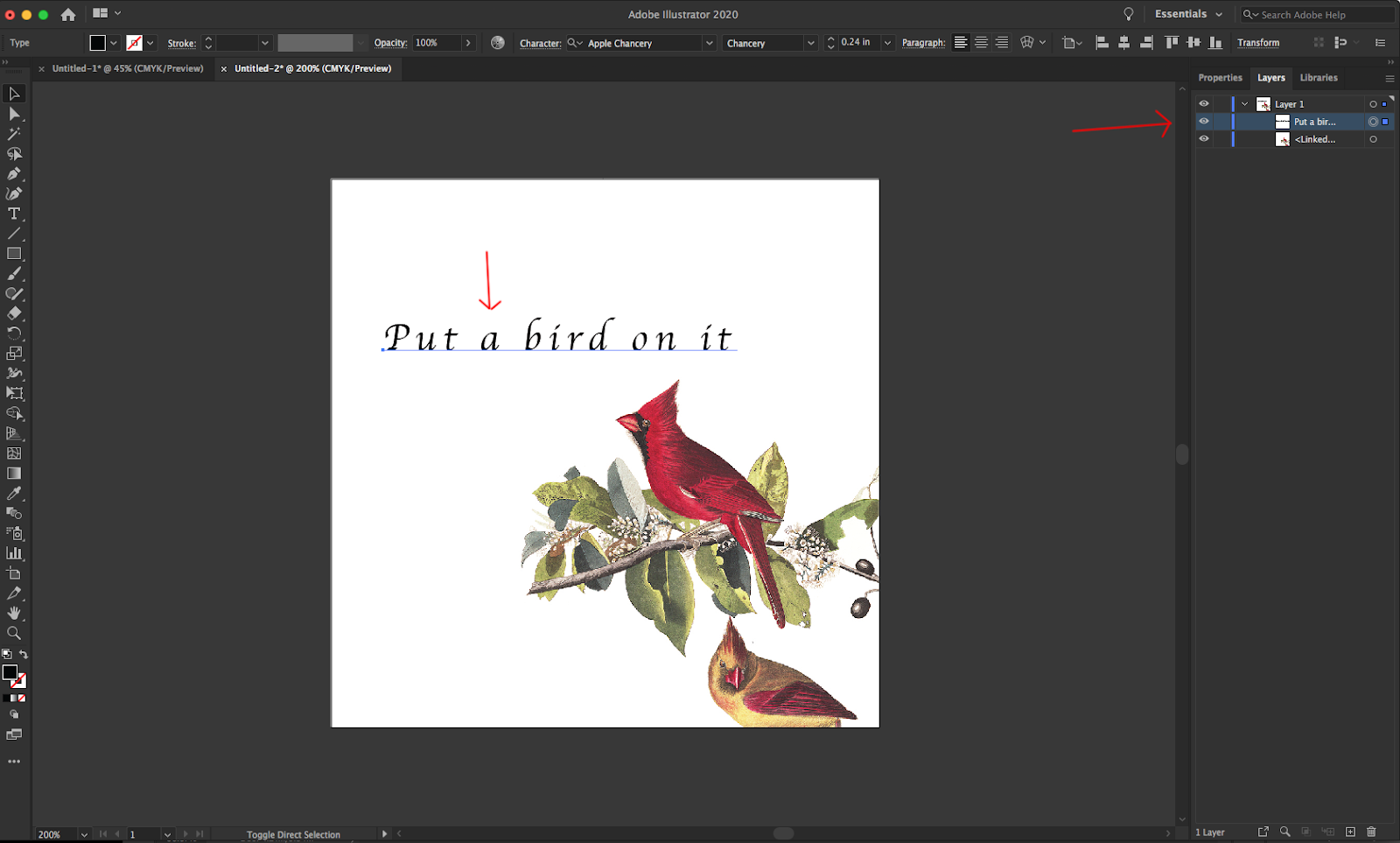
Task: Hide the 'Put a bir...' text sublayer
Action: [x=1203, y=122]
